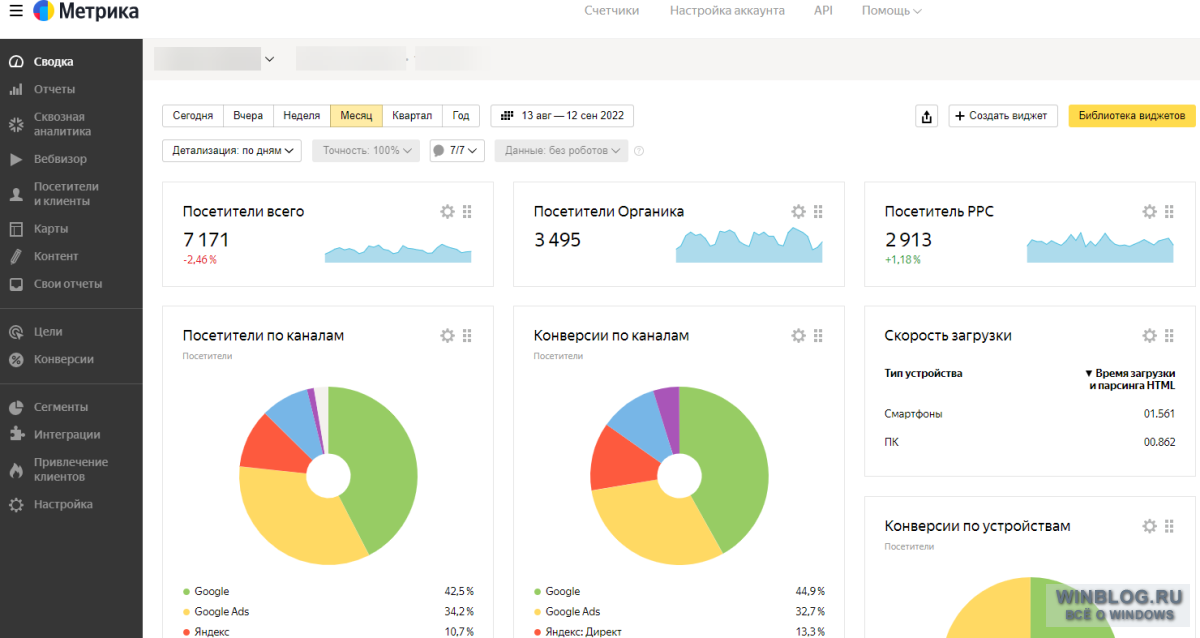Image resolution: width=1200 pixels, height=638 pixels.
Task: Click the Свои отчеты inbox icon
Action: pyautogui.click(x=16, y=284)
